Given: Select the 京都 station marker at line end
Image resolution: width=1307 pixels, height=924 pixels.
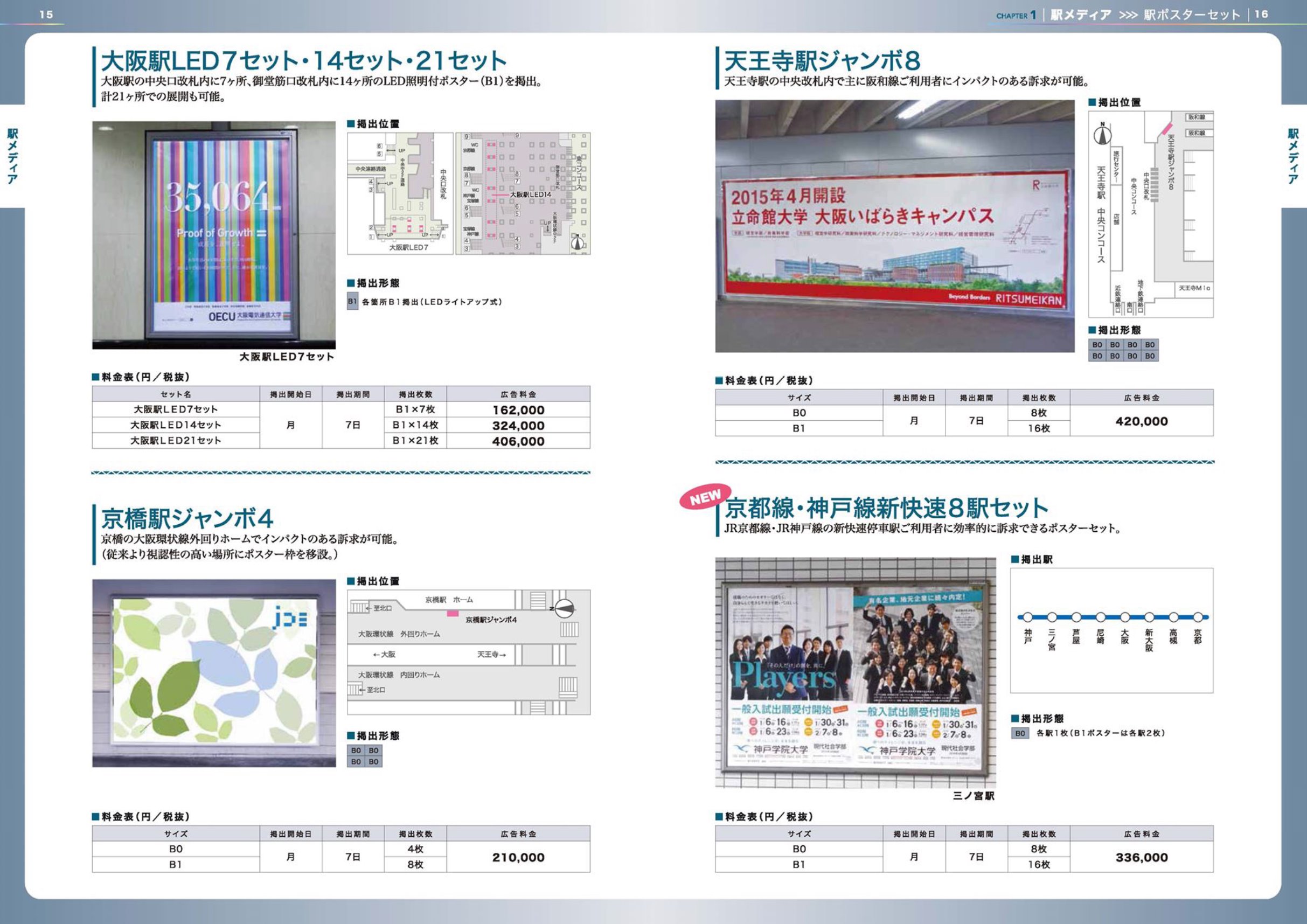Looking at the screenshot, I should tap(1198, 616).
